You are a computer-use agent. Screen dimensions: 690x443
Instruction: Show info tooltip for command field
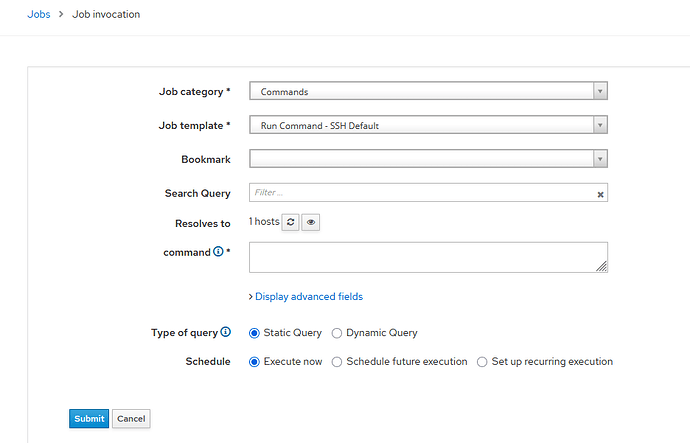(x=218, y=251)
